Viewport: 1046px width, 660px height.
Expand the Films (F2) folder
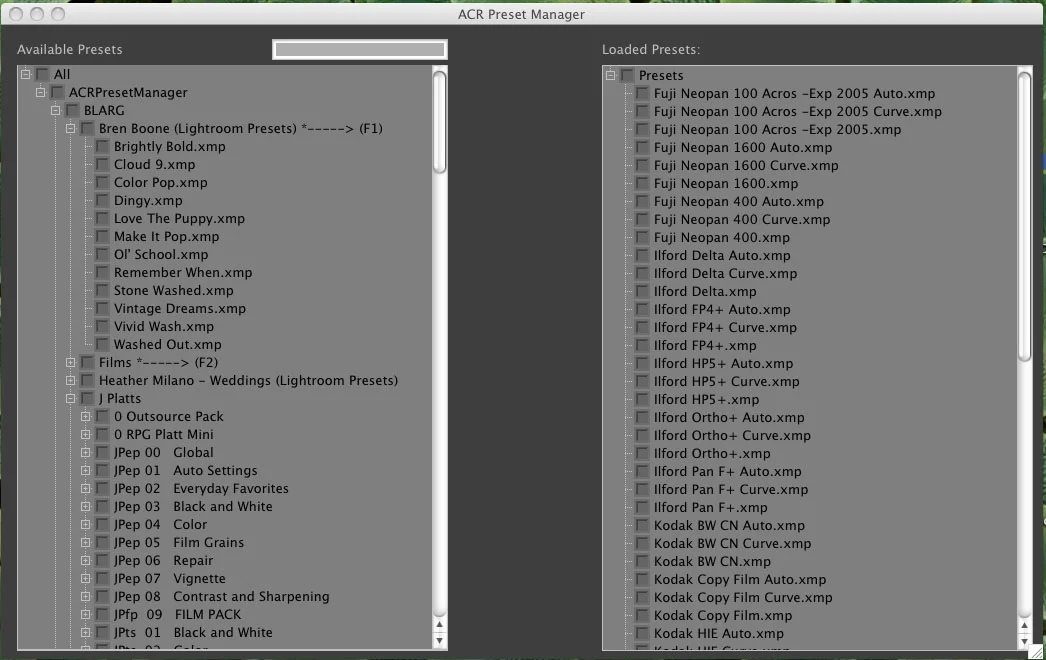70,362
